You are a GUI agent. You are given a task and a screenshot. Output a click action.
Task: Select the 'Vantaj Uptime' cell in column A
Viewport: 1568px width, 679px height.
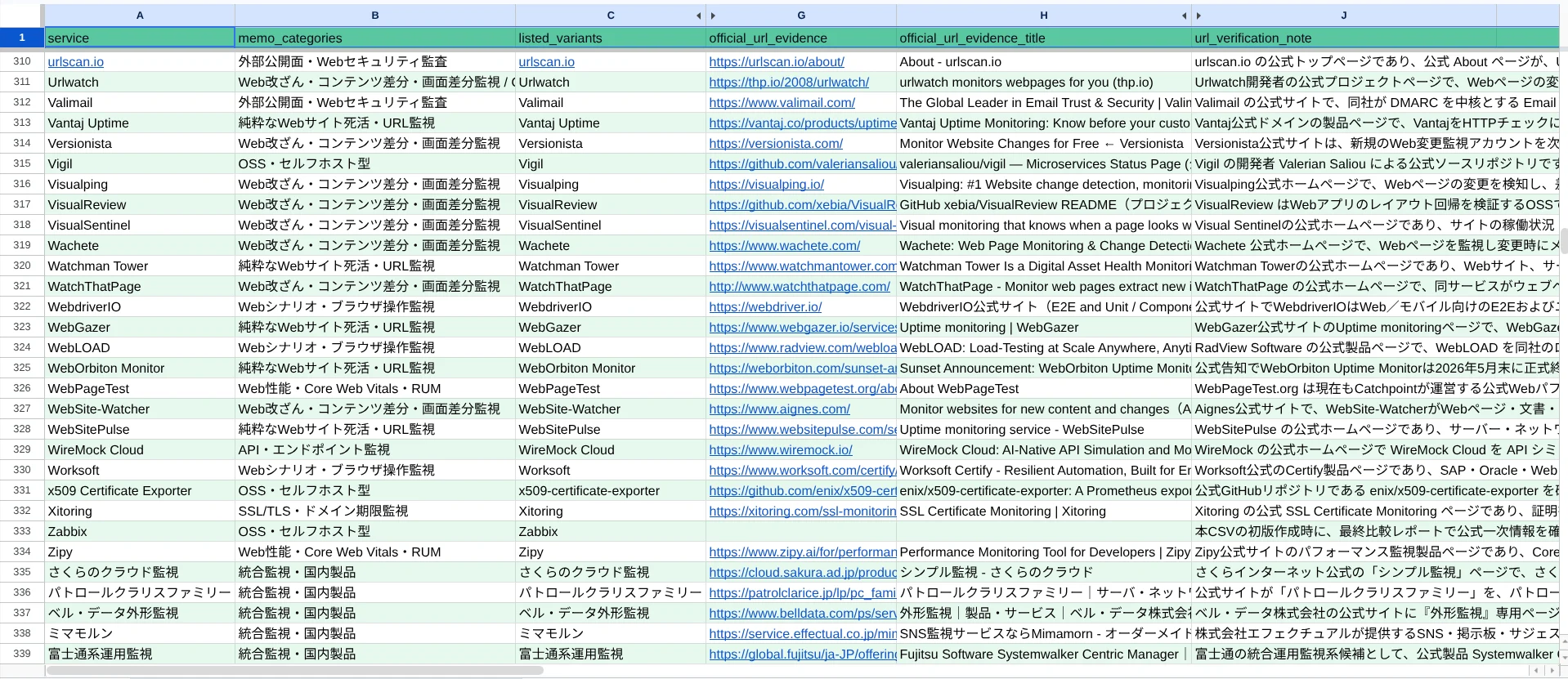pos(140,123)
